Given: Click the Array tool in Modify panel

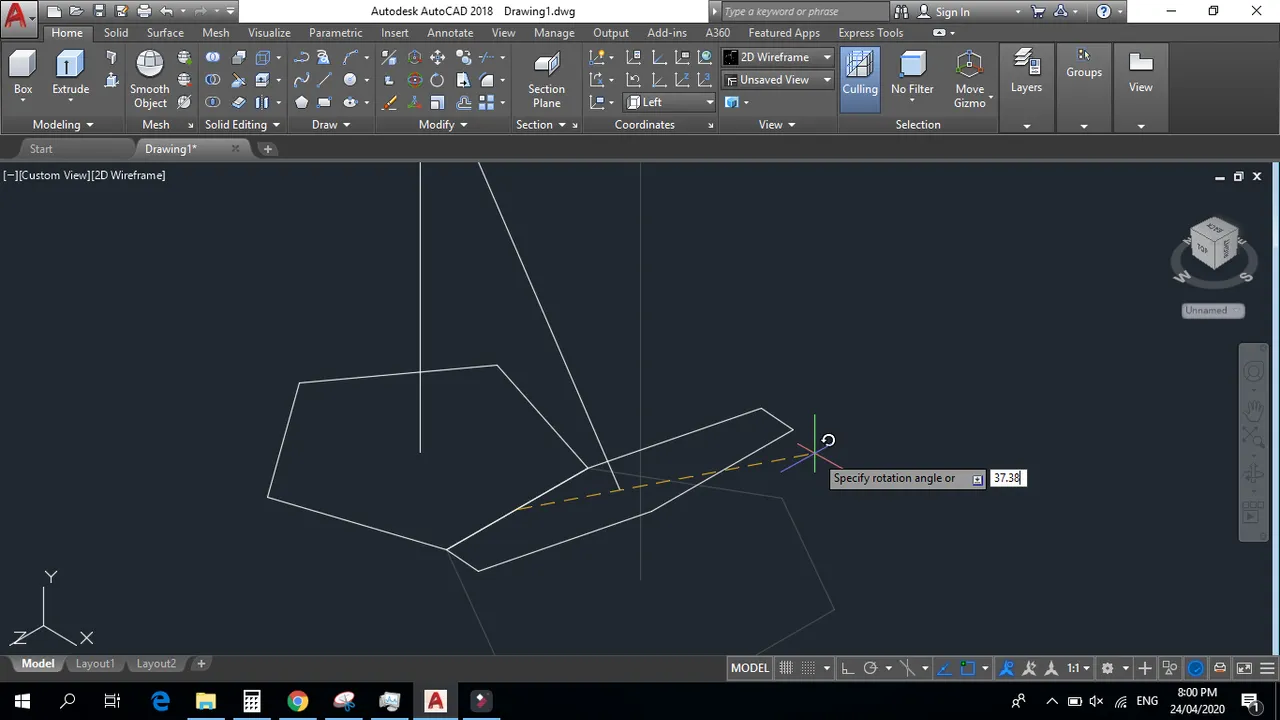Looking at the screenshot, I should pyautogui.click(x=486, y=102).
